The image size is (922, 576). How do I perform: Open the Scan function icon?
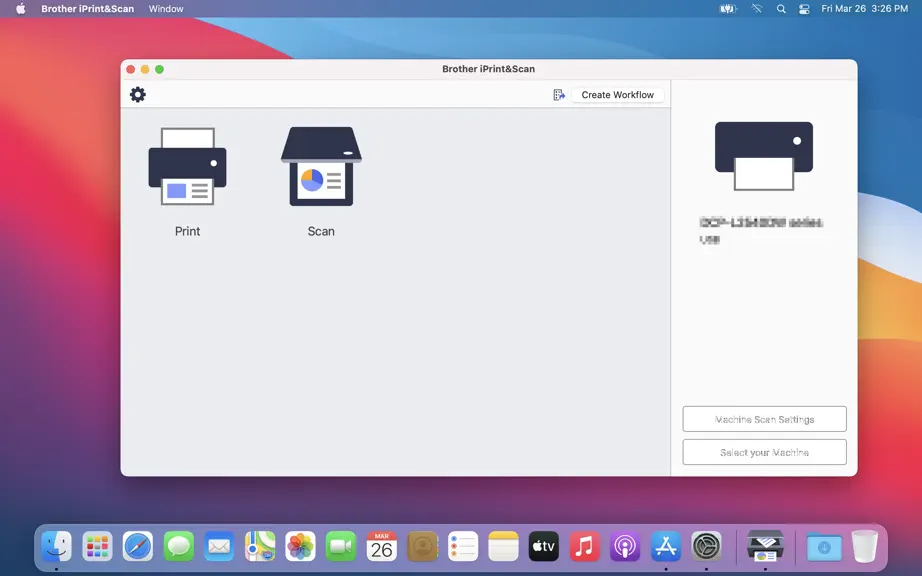[321, 166]
